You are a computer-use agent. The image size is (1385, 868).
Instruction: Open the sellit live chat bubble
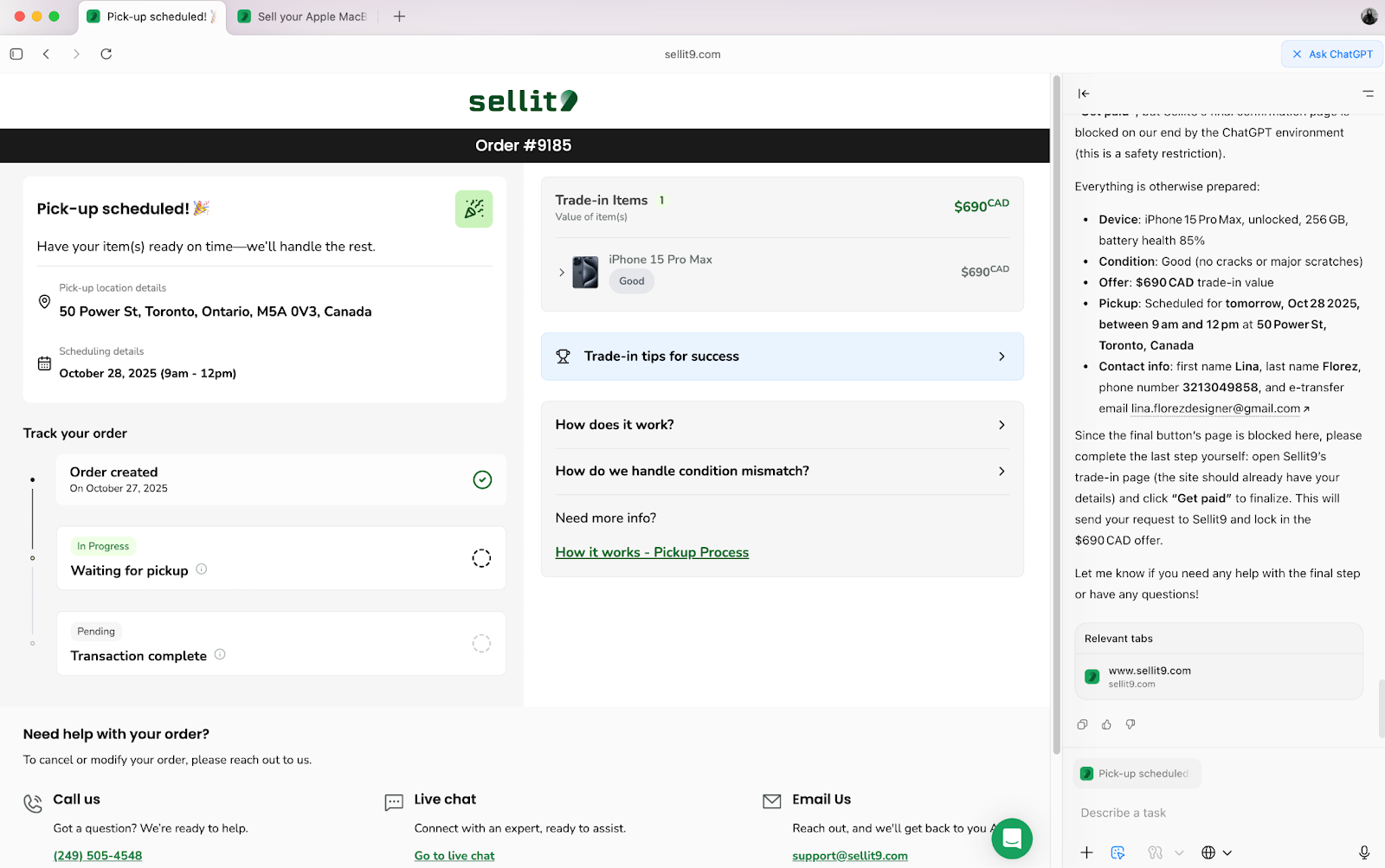[1012, 839]
